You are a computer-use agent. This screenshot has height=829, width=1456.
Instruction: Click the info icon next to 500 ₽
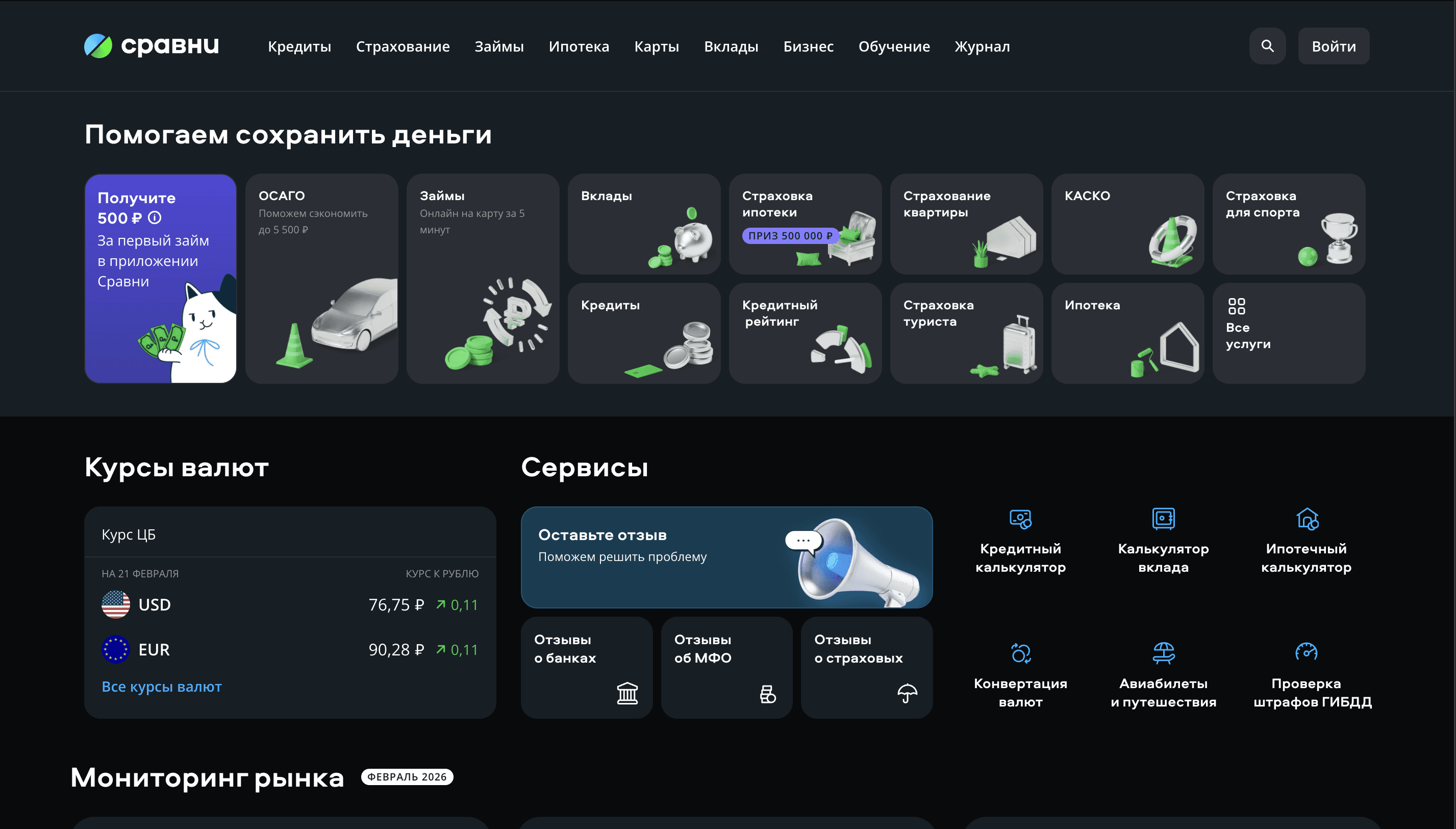154,217
